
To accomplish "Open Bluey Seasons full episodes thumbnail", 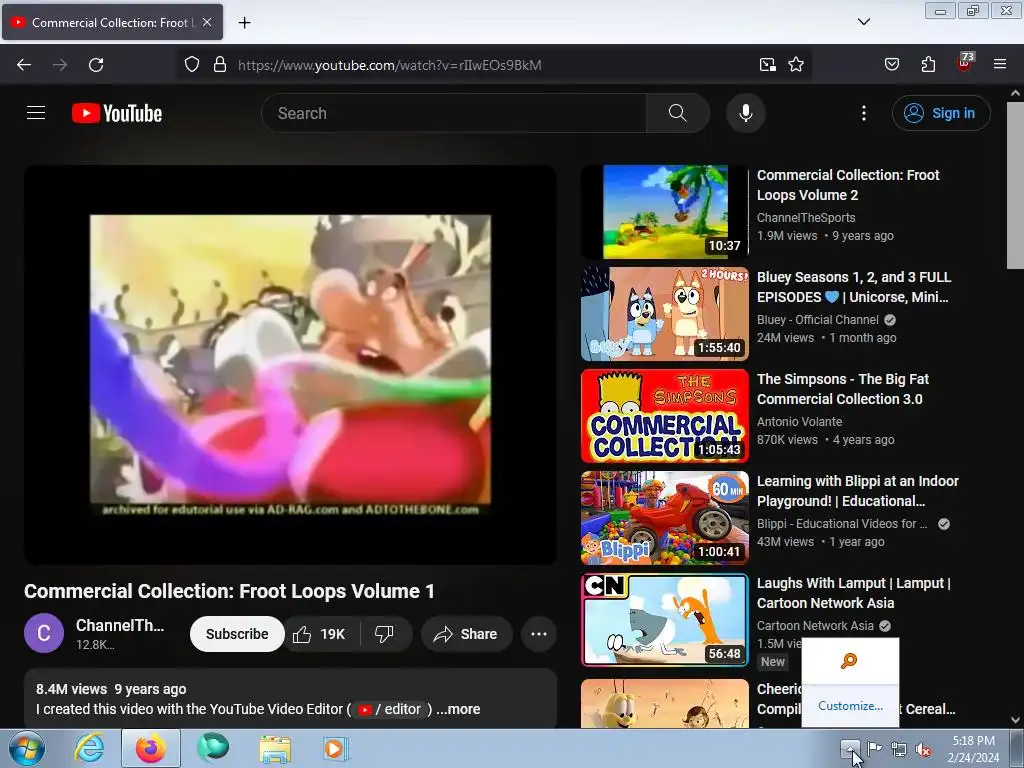I will pos(665,313).
